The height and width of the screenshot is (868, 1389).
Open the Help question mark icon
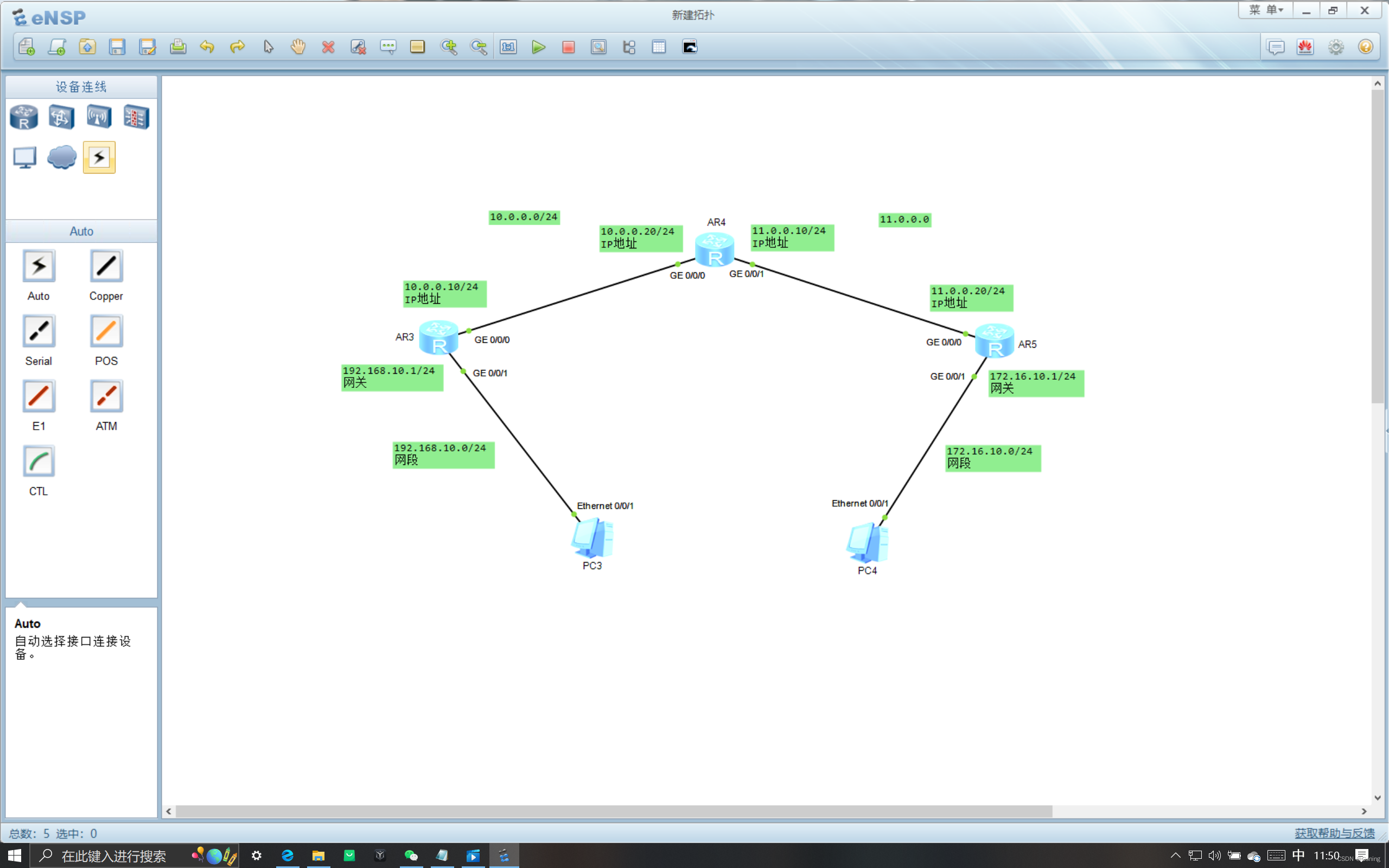click(1366, 47)
